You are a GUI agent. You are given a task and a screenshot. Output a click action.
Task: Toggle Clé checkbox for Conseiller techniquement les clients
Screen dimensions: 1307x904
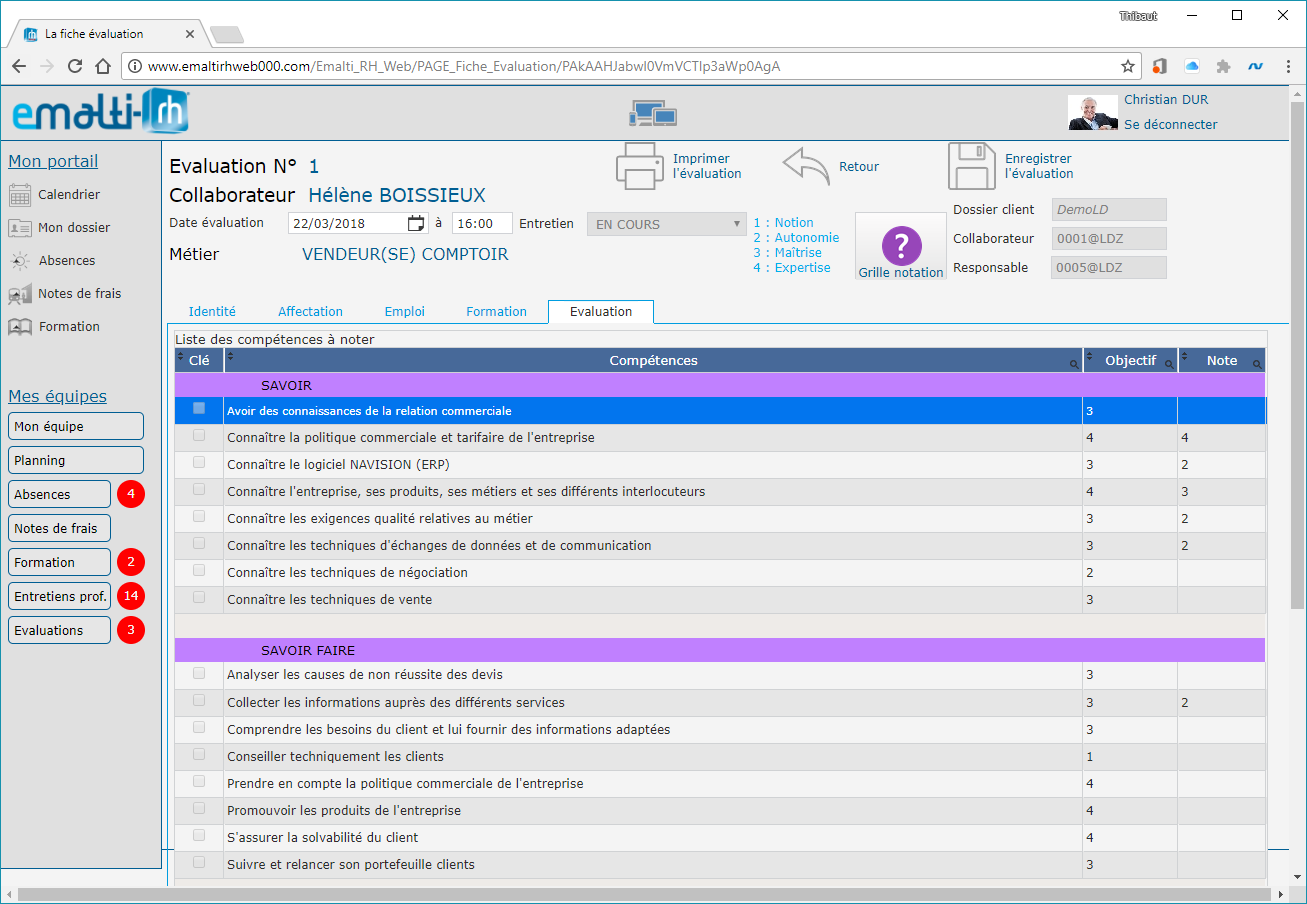click(199, 754)
